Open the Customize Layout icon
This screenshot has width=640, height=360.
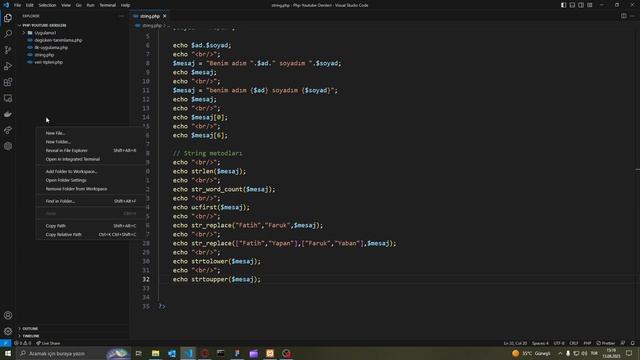(x=590, y=5)
